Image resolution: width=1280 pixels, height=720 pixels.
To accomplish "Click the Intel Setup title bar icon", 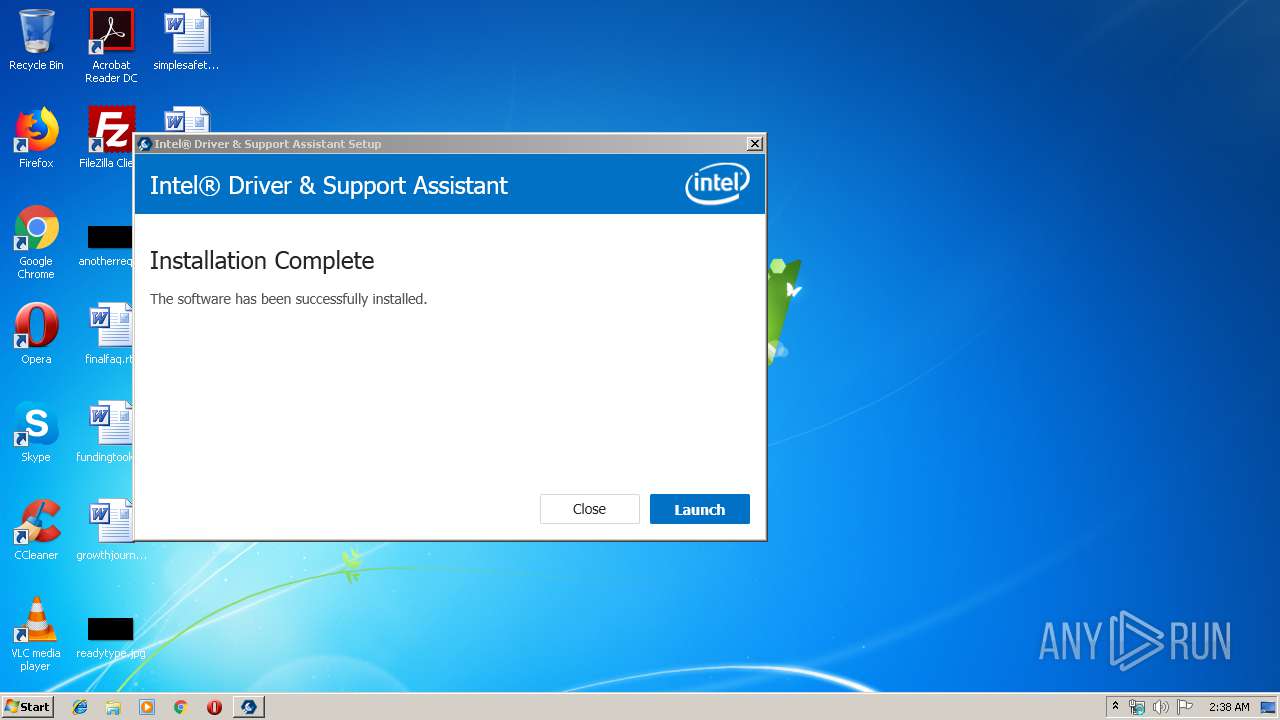I will coord(144,144).
